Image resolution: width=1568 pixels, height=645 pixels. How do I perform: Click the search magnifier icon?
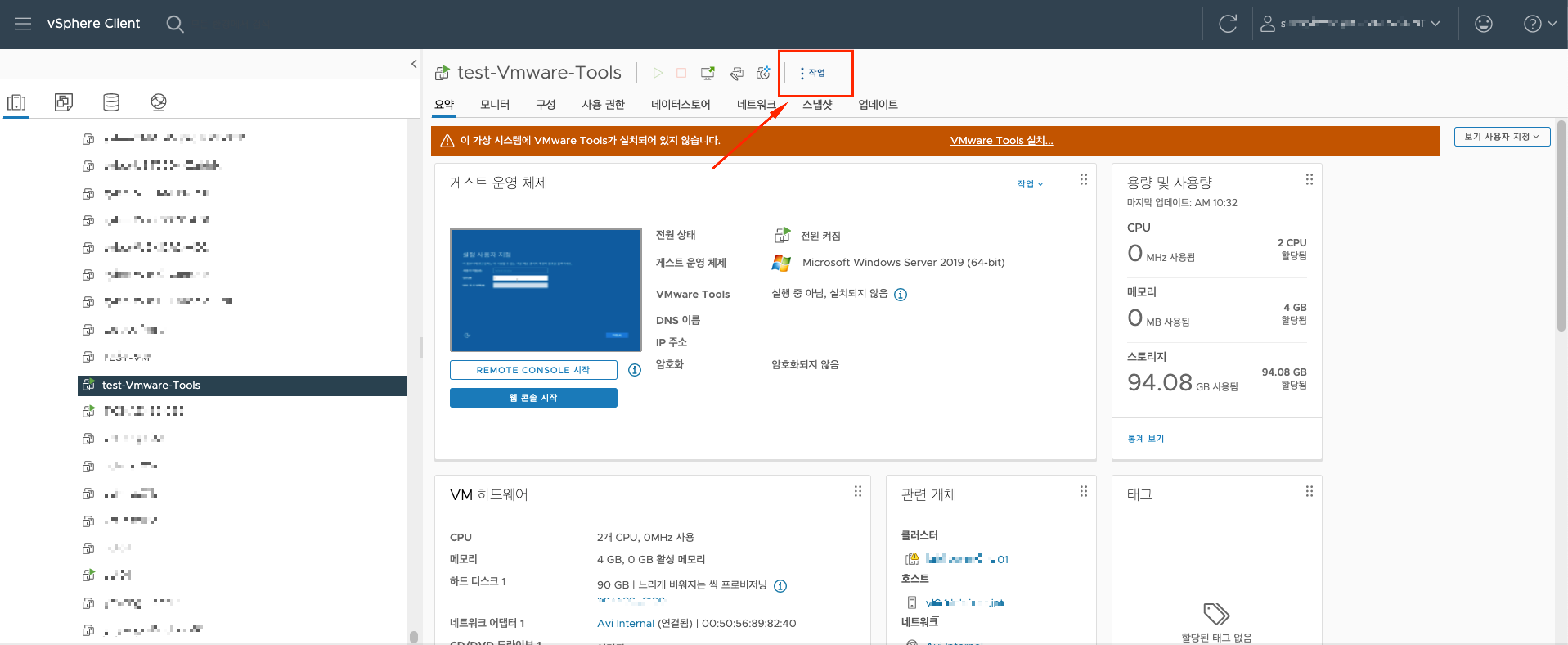[x=175, y=24]
